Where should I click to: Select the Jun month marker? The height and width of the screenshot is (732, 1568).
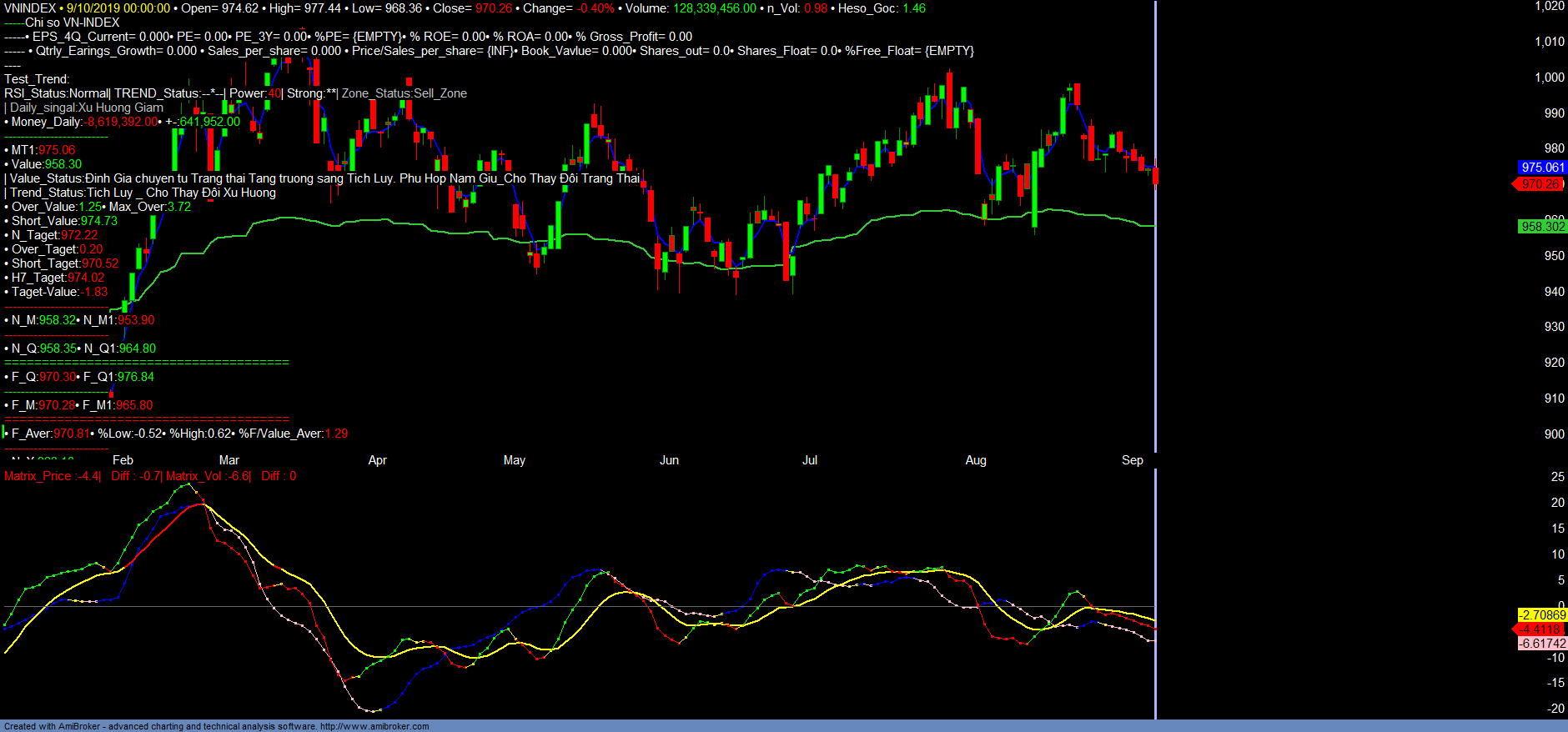tap(669, 460)
